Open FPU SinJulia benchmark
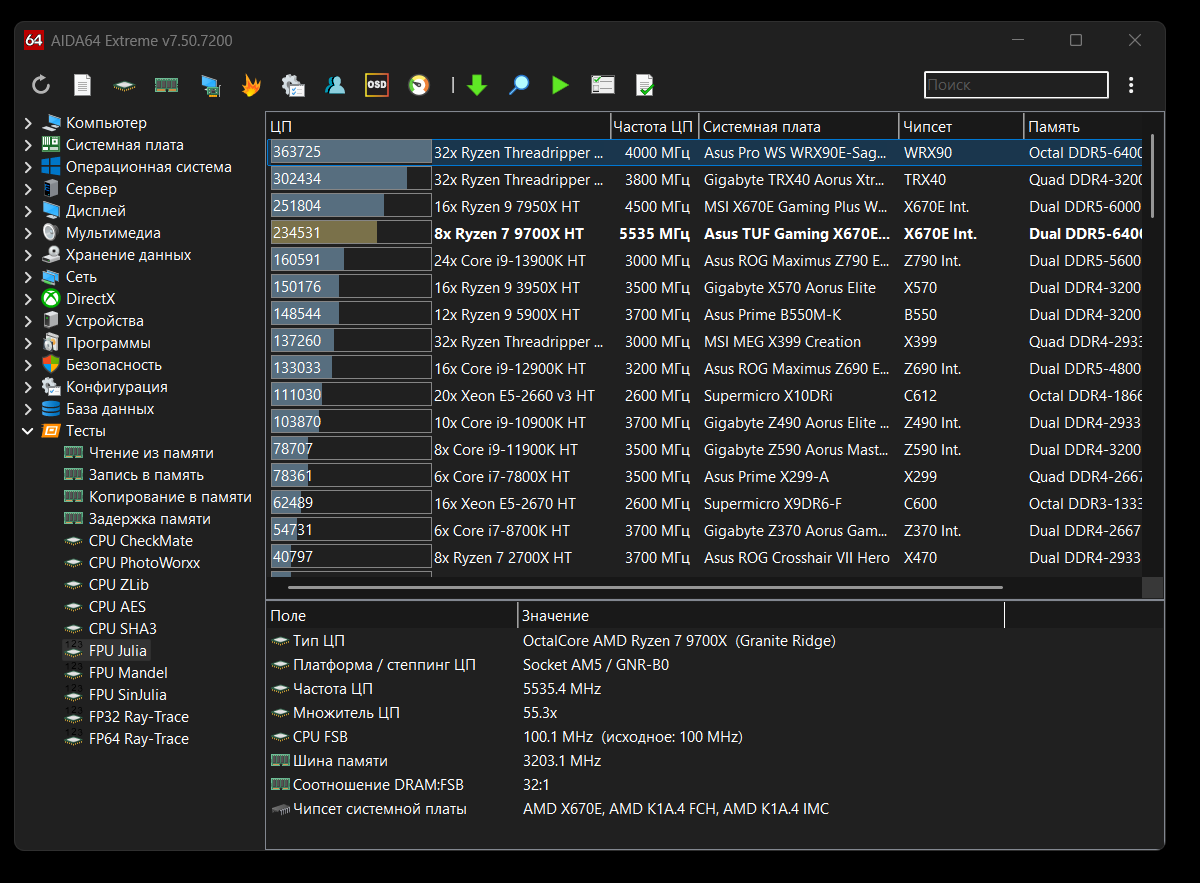 pos(127,695)
